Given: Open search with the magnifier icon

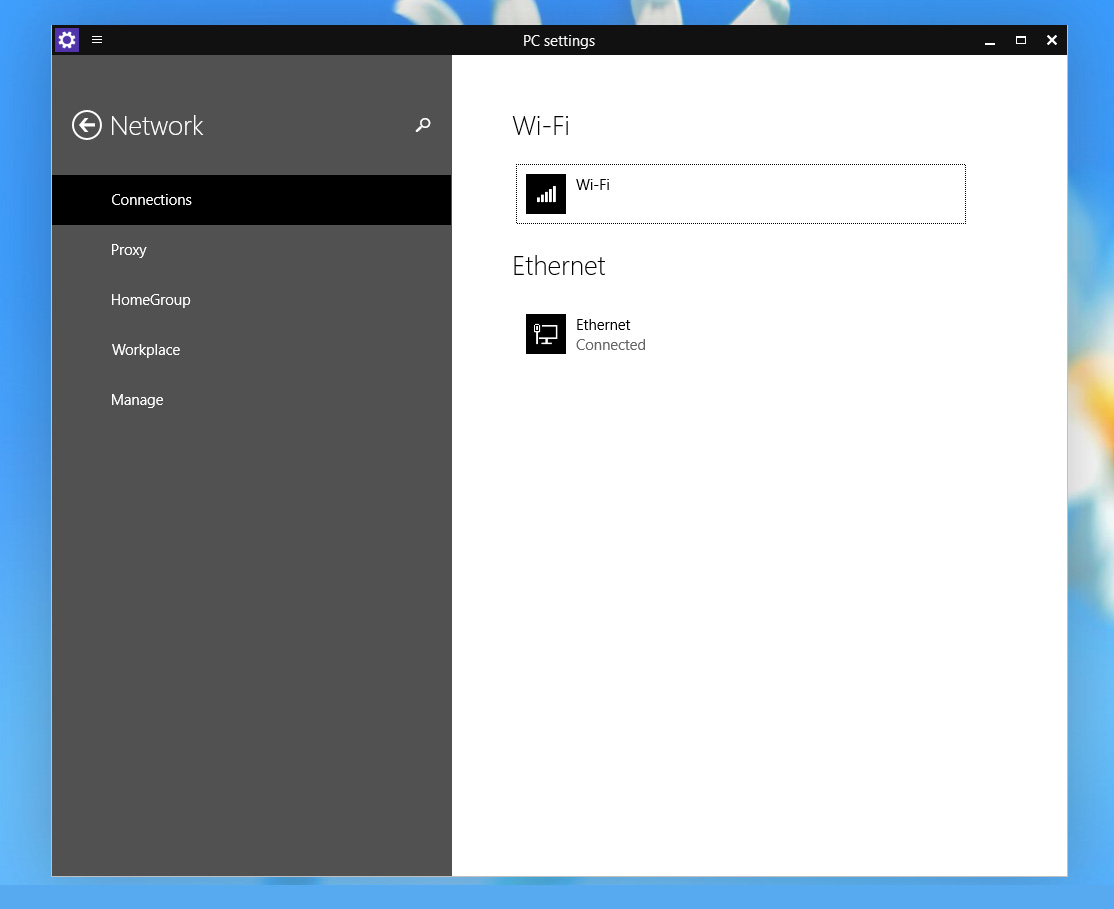Looking at the screenshot, I should coord(422,126).
